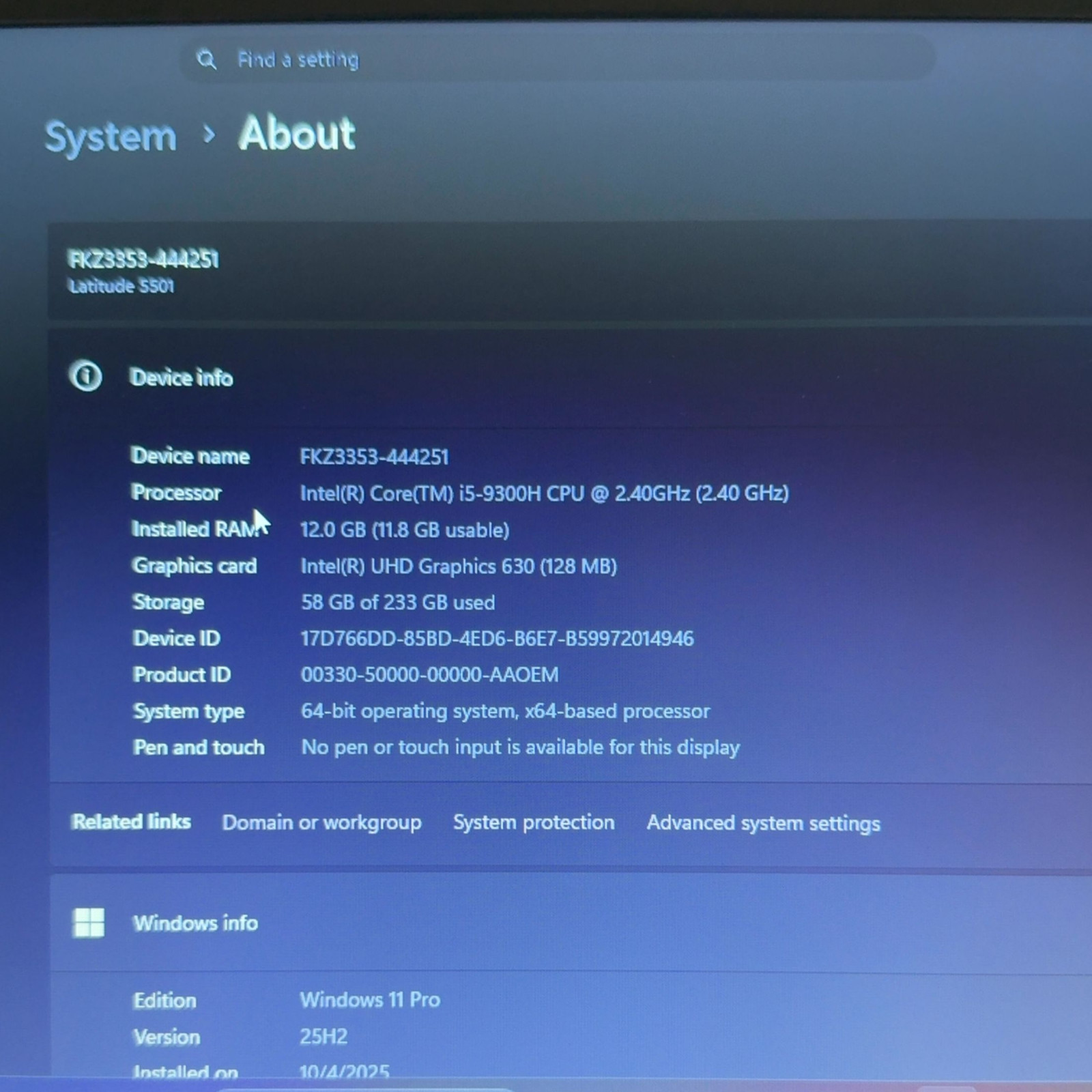Open Domain or workgroup link
The height and width of the screenshot is (1092, 1092).
[321, 822]
